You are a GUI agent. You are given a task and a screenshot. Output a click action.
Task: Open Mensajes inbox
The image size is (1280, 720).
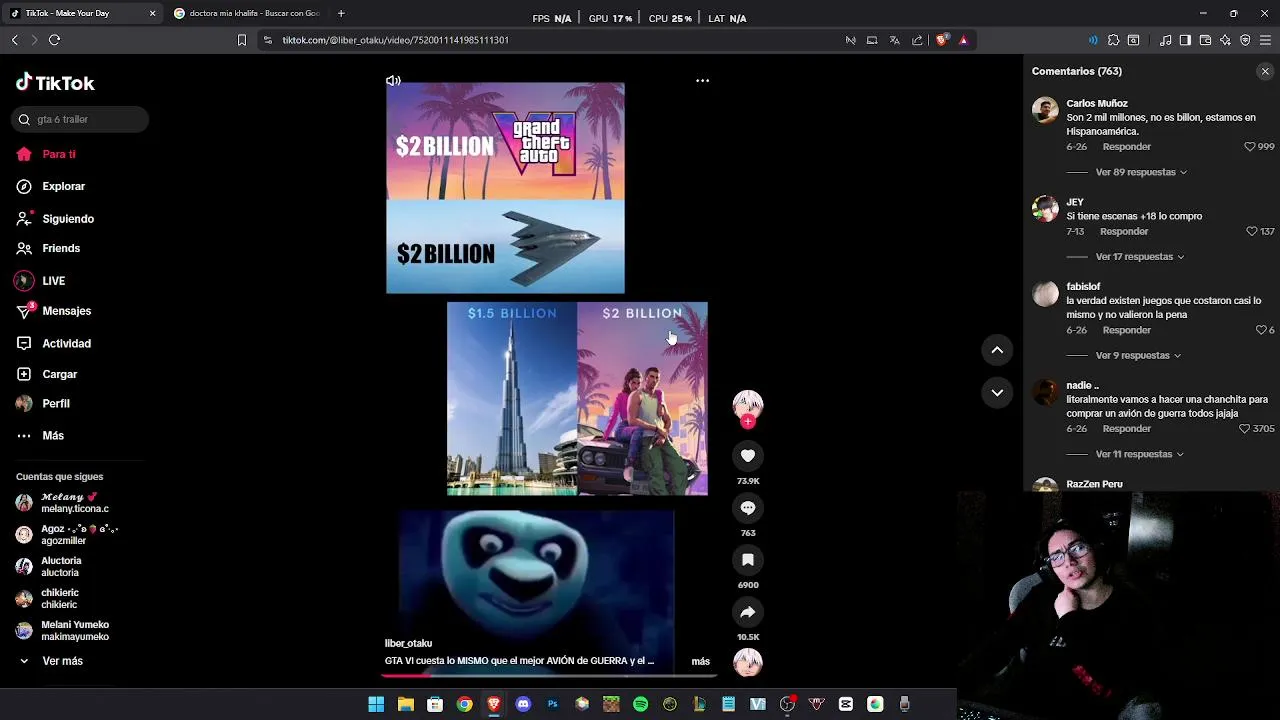click(x=53, y=311)
